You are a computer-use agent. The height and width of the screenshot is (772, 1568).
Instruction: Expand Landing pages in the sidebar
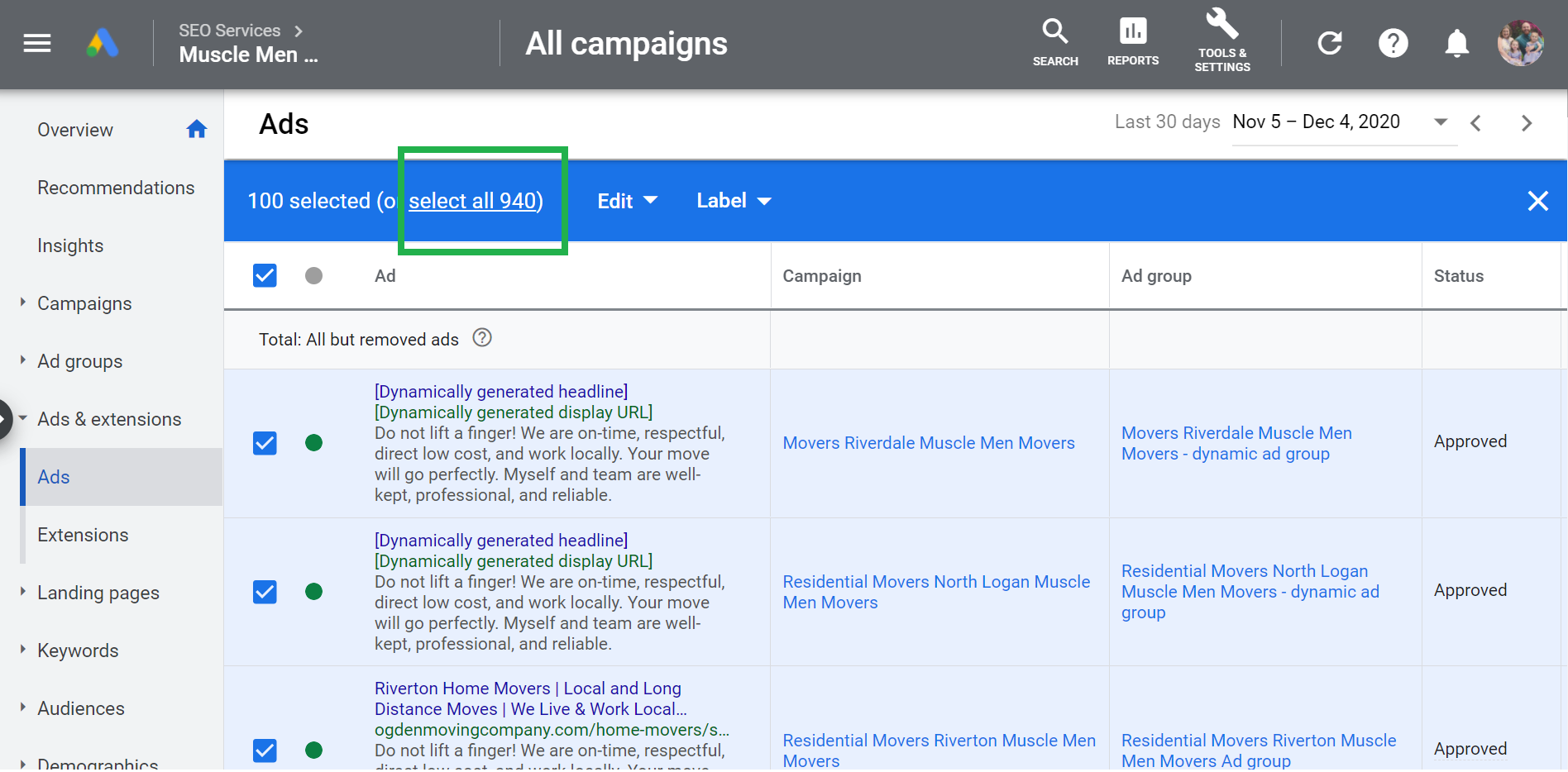tap(23, 592)
